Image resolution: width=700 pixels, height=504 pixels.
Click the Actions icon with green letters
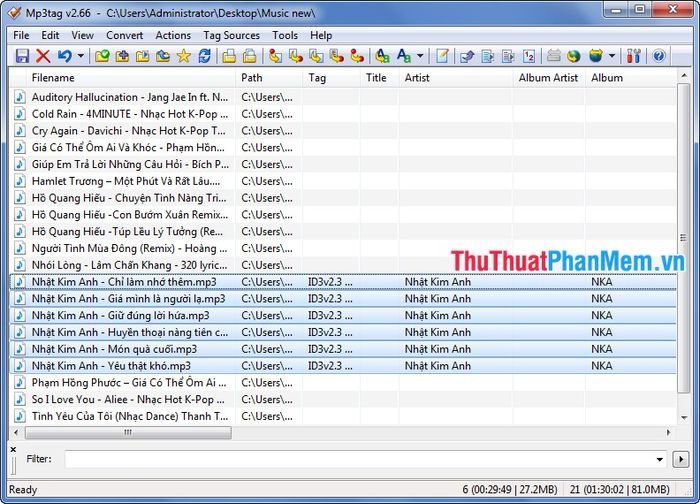click(383, 56)
